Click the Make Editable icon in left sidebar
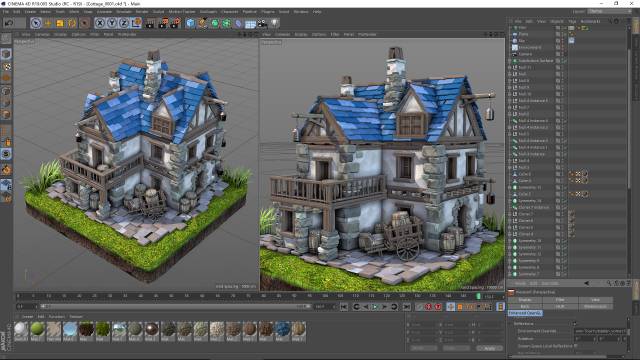640x360 pixels. point(6,39)
